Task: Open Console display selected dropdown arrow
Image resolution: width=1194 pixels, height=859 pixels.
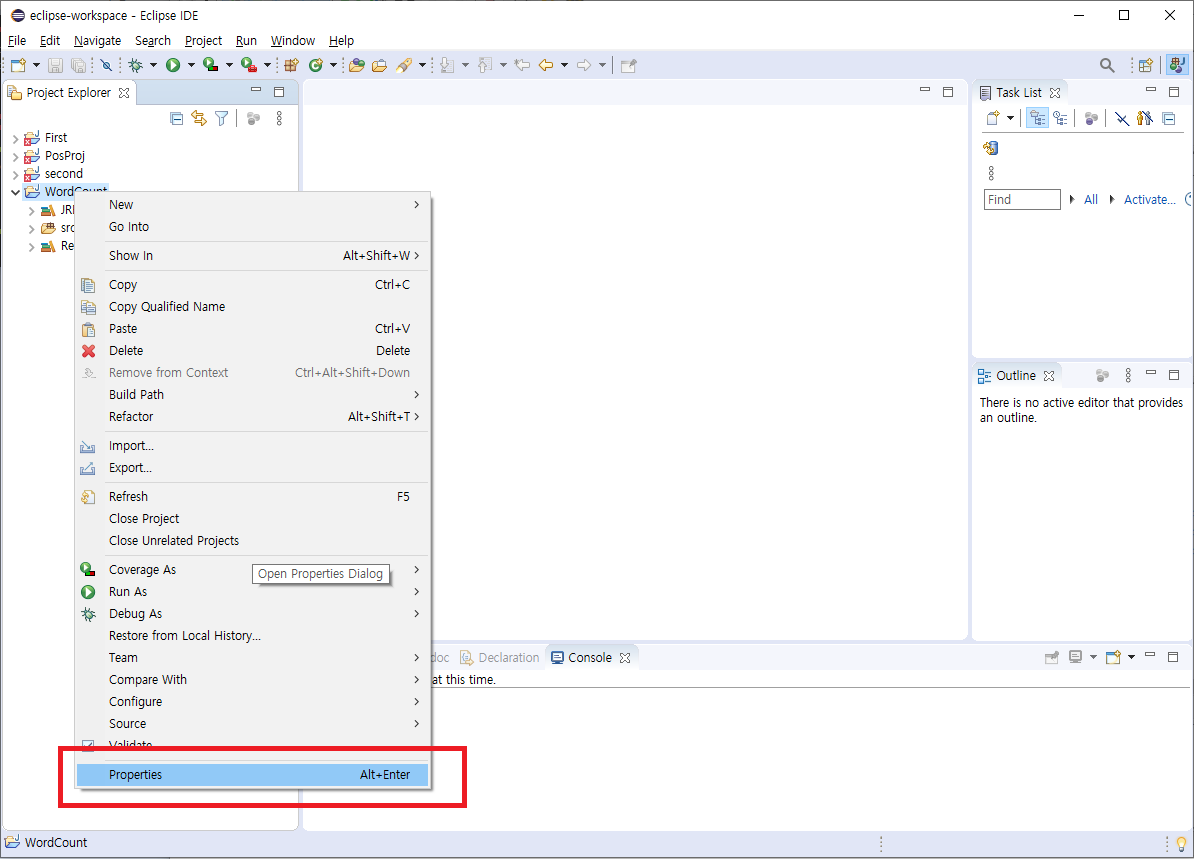Action: pos(1093,657)
